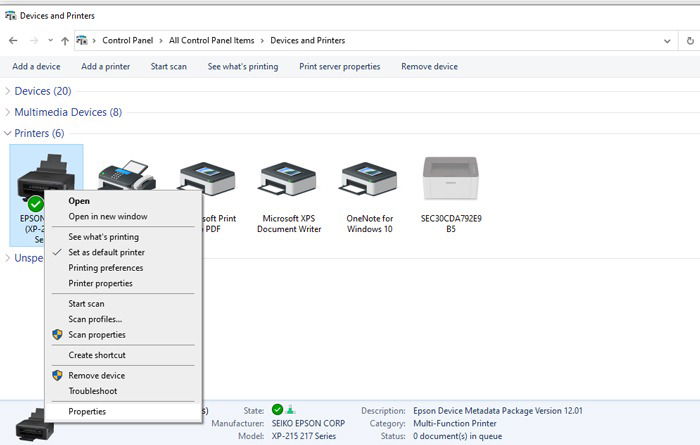Click the back navigation arrow

(13, 41)
